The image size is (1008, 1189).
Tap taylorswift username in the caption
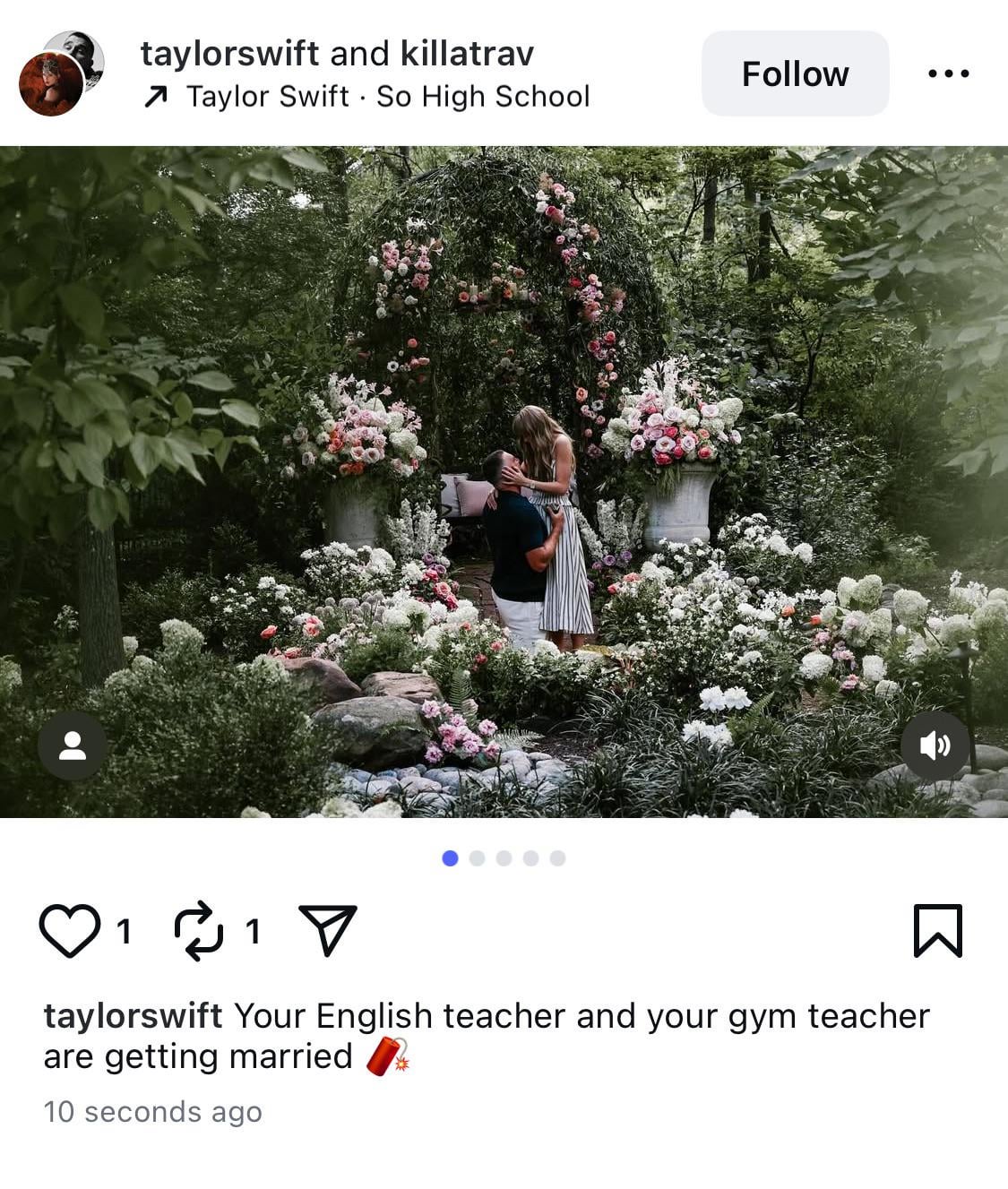[133, 1016]
